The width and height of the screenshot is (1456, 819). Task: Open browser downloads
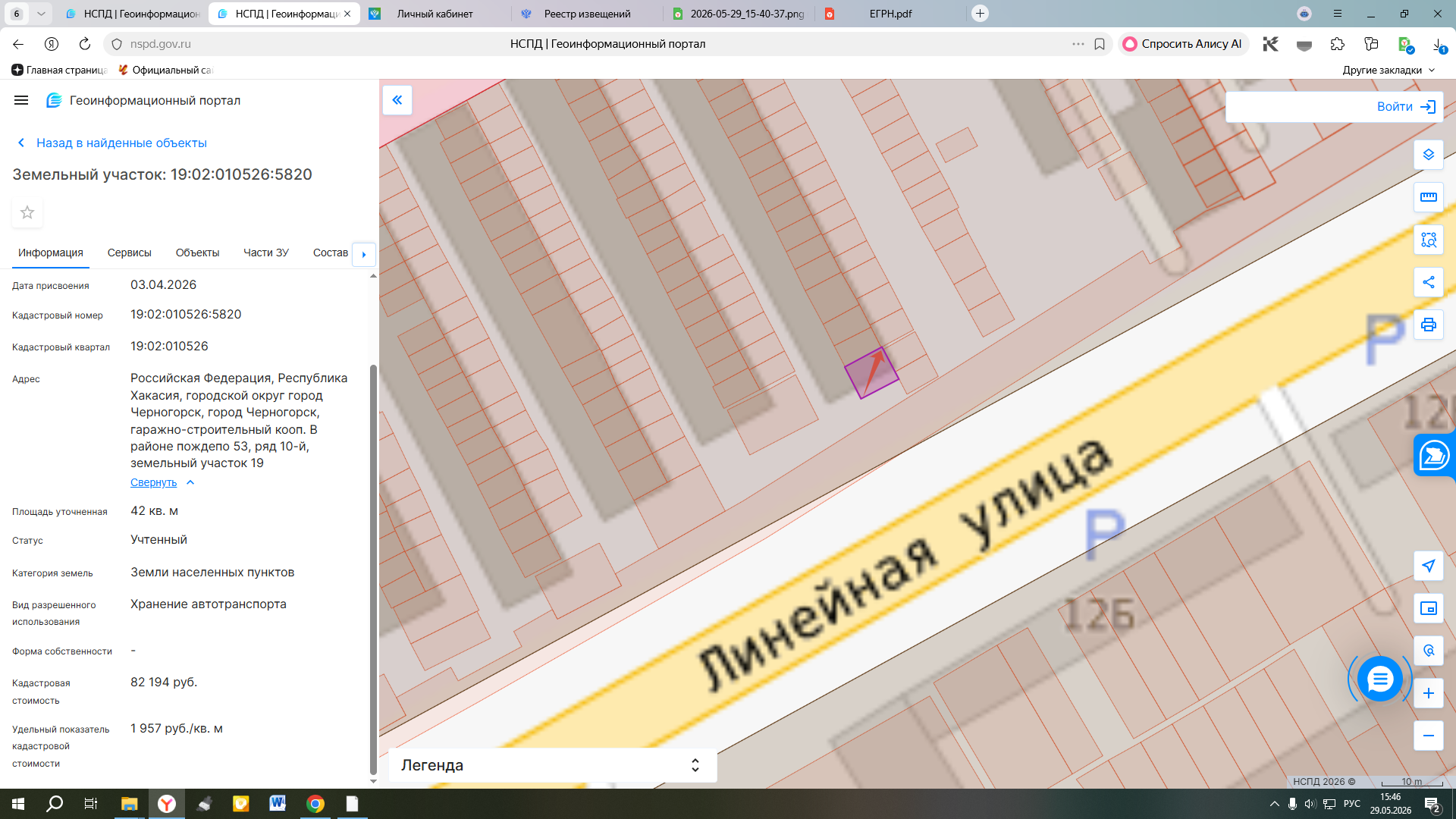[x=1439, y=45]
